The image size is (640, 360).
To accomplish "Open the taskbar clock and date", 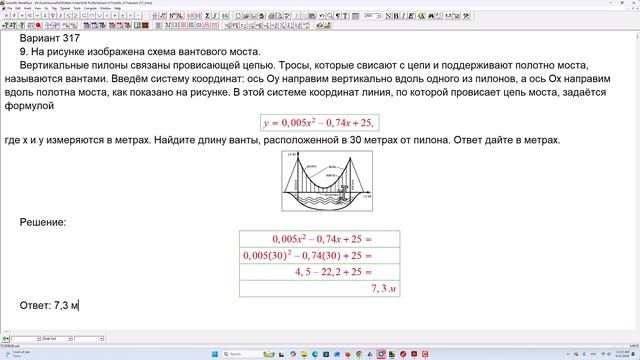I will (x=622, y=354).
